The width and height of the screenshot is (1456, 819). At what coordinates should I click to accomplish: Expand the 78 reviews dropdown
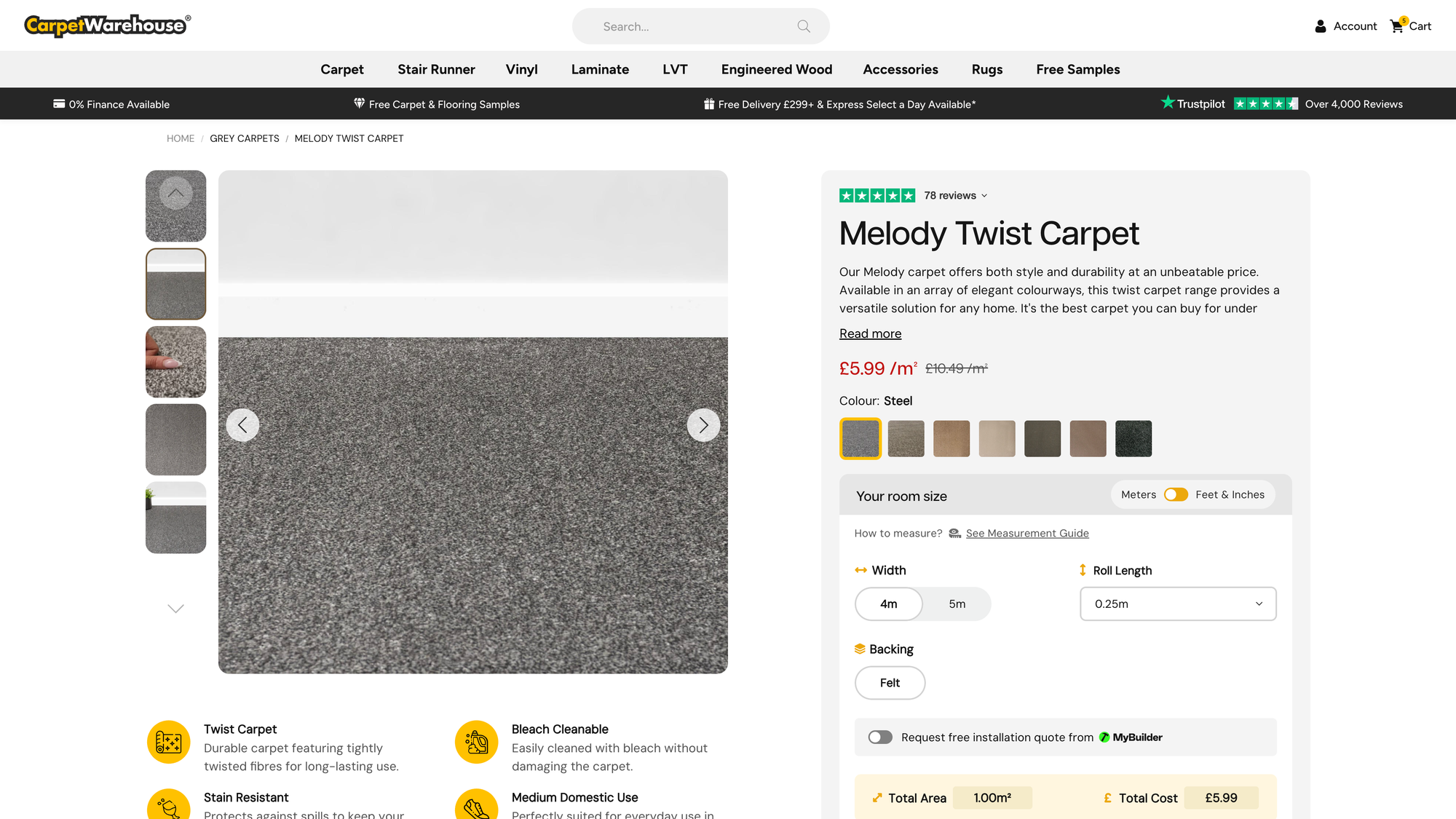[955, 196]
